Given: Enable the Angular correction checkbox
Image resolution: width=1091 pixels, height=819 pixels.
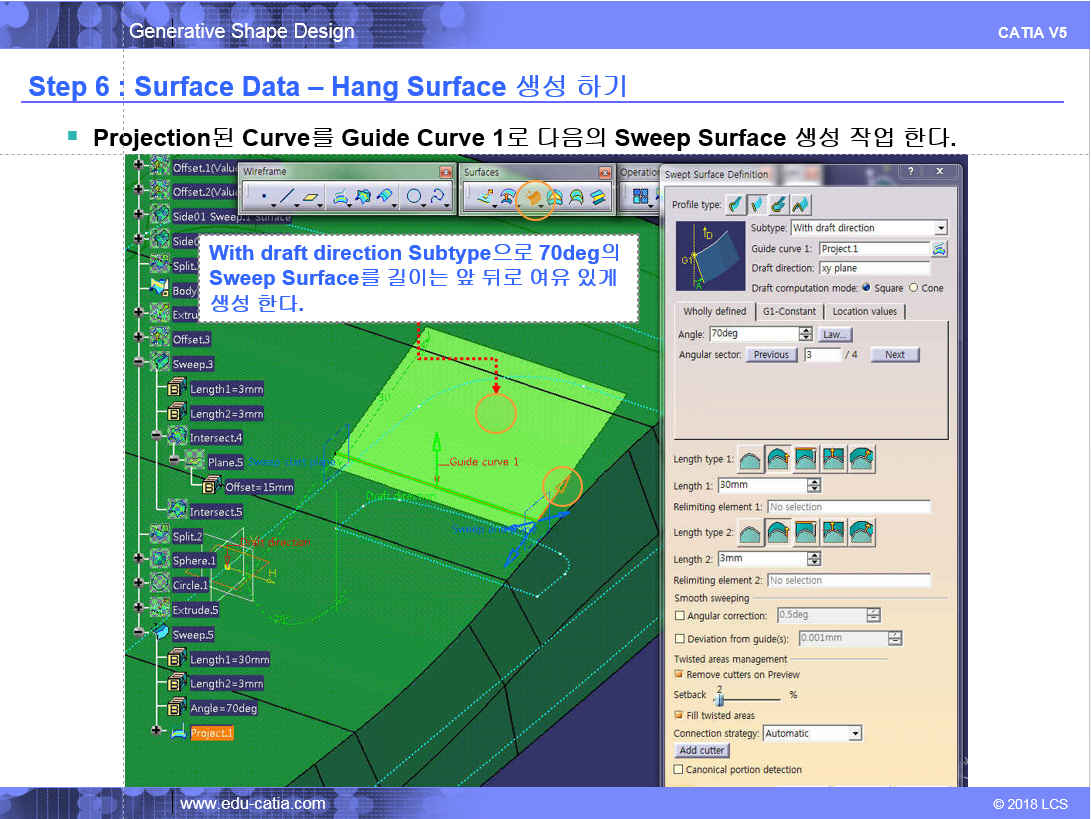Looking at the screenshot, I should tap(681, 616).
